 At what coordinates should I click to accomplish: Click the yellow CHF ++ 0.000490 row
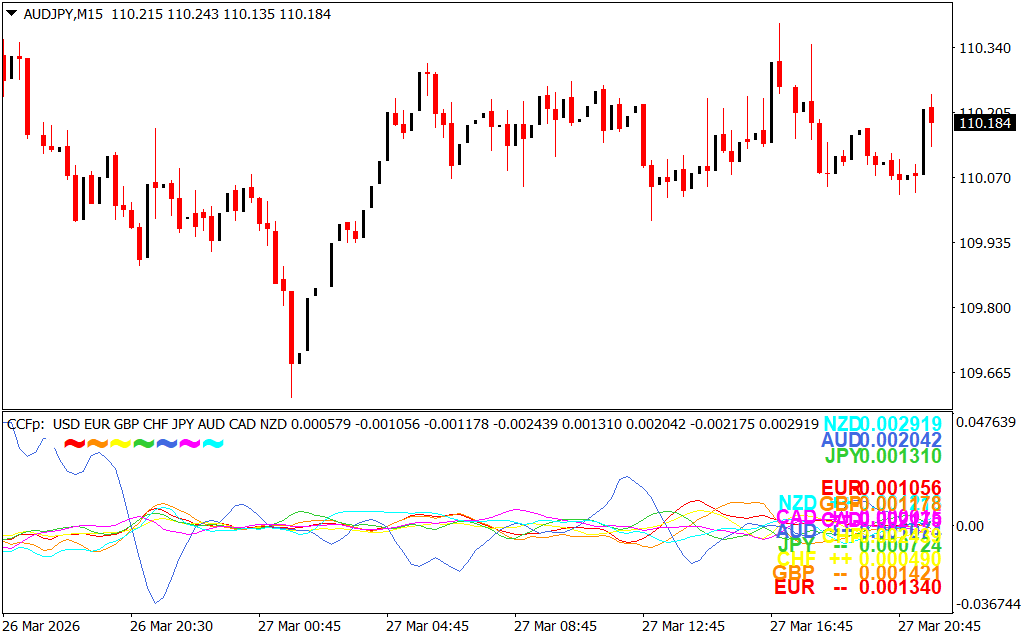tap(857, 558)
